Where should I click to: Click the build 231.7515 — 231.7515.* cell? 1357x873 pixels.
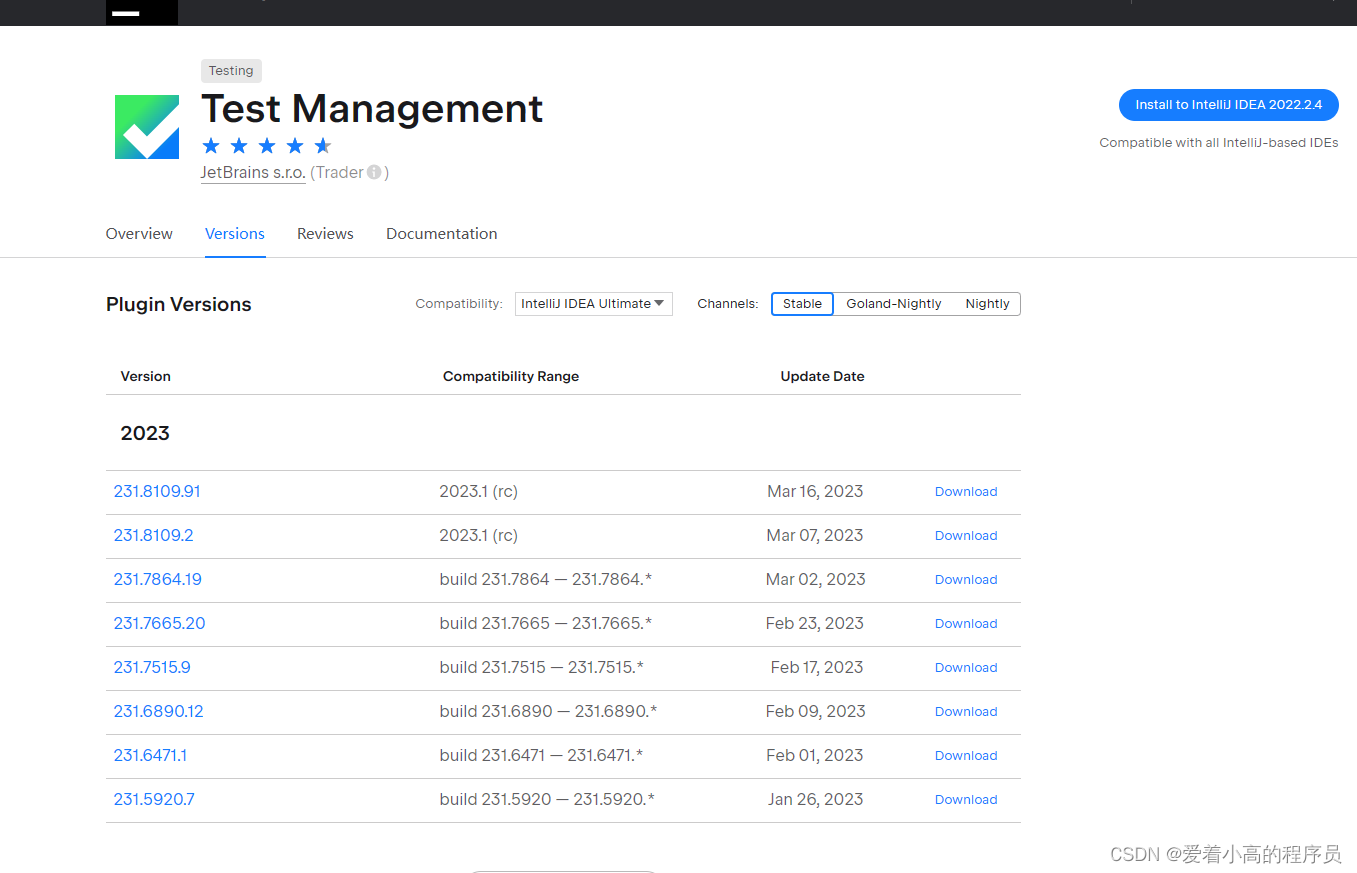point(542,668)
